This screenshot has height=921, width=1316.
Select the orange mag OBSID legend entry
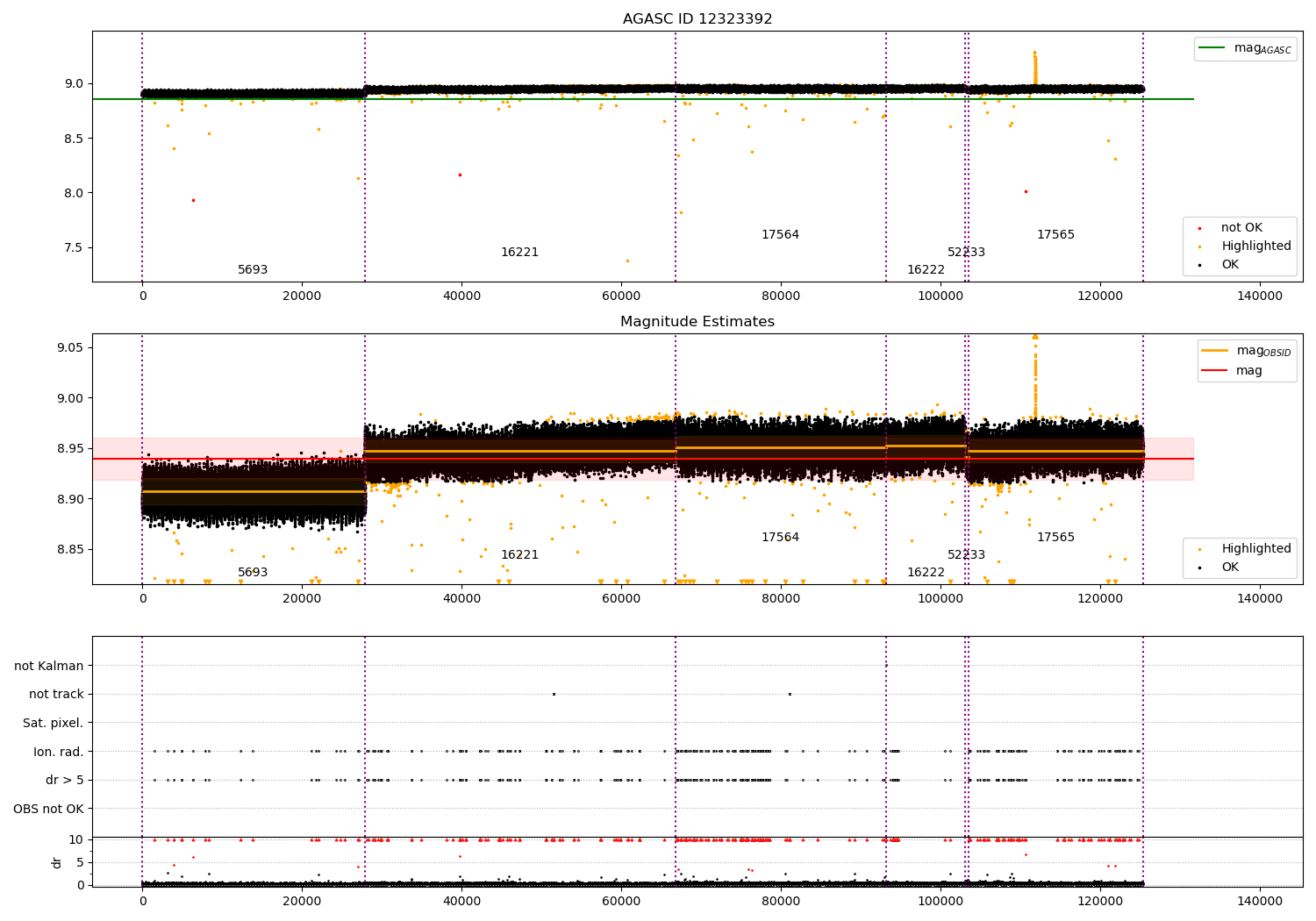point(1246,351)
